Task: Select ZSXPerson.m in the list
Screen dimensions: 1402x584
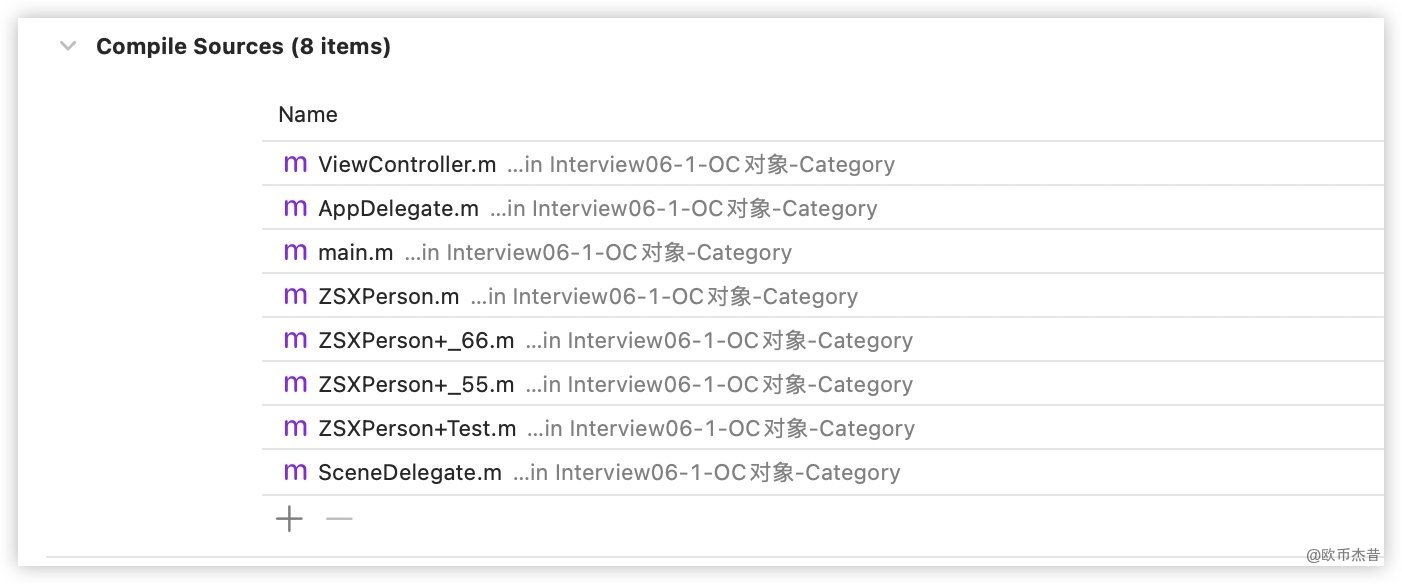Action: click(x=388, y=296)
